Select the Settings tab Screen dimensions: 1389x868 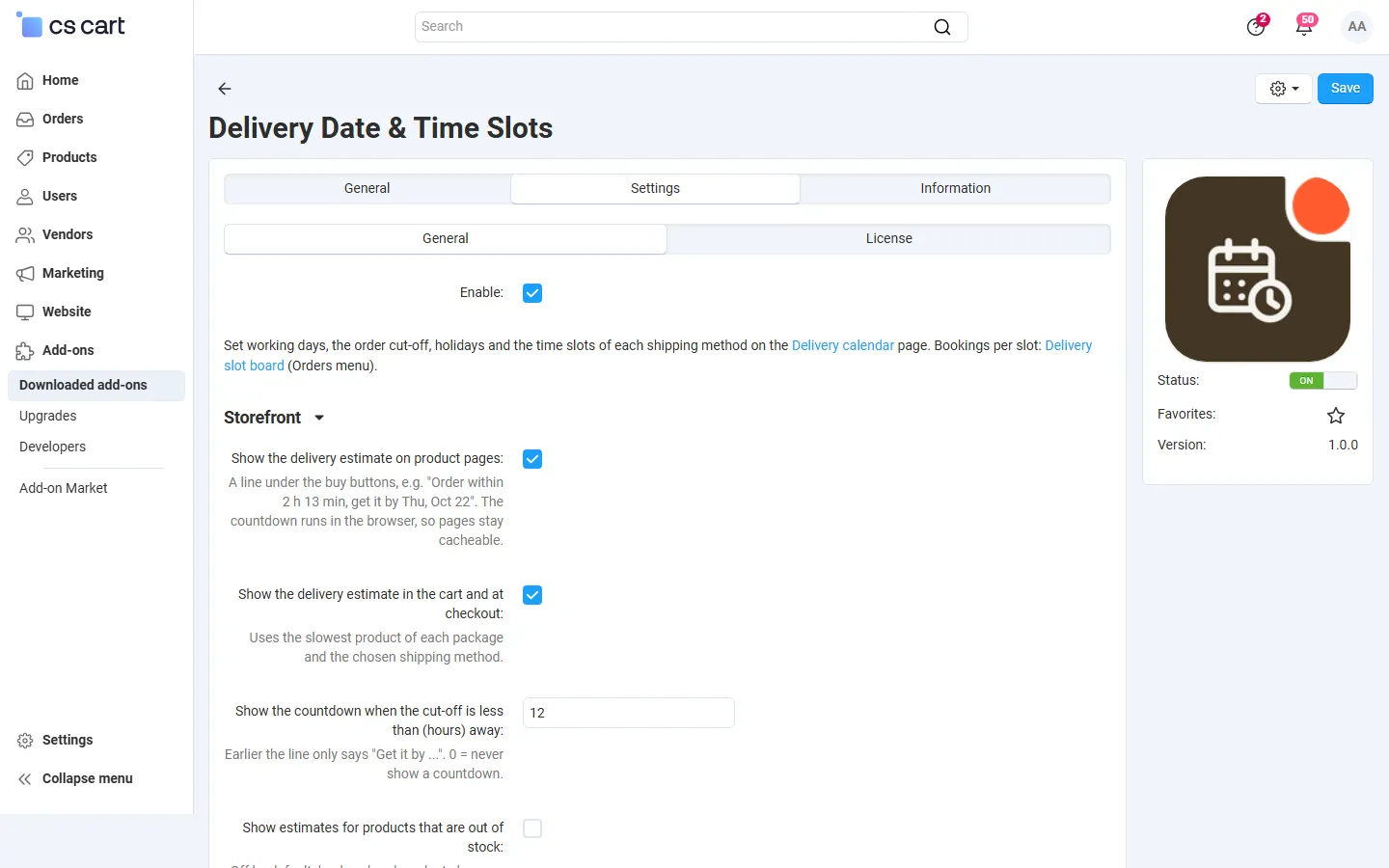[656, 189]
